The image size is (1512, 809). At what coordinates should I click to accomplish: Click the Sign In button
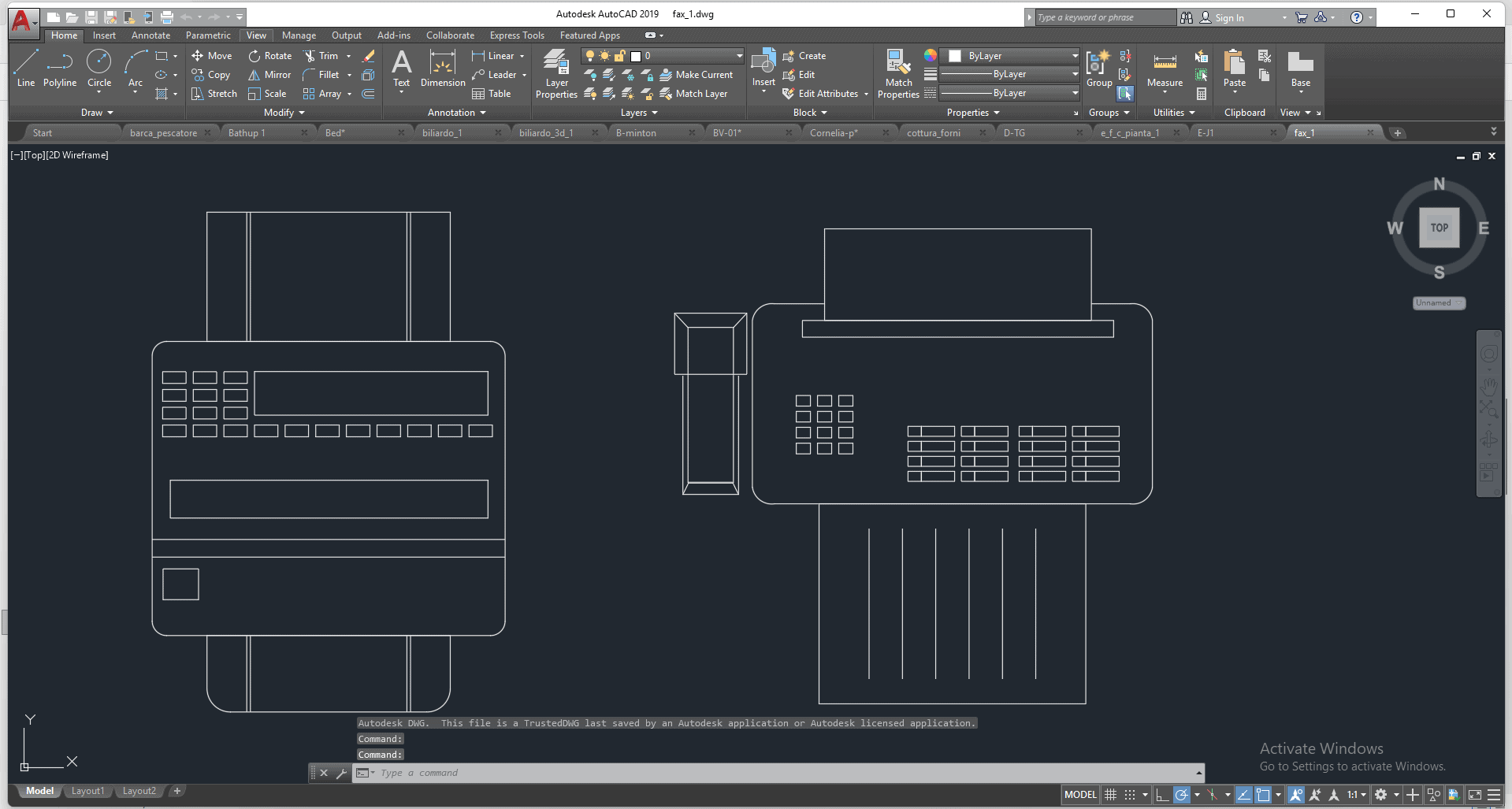coord(1228,17)
